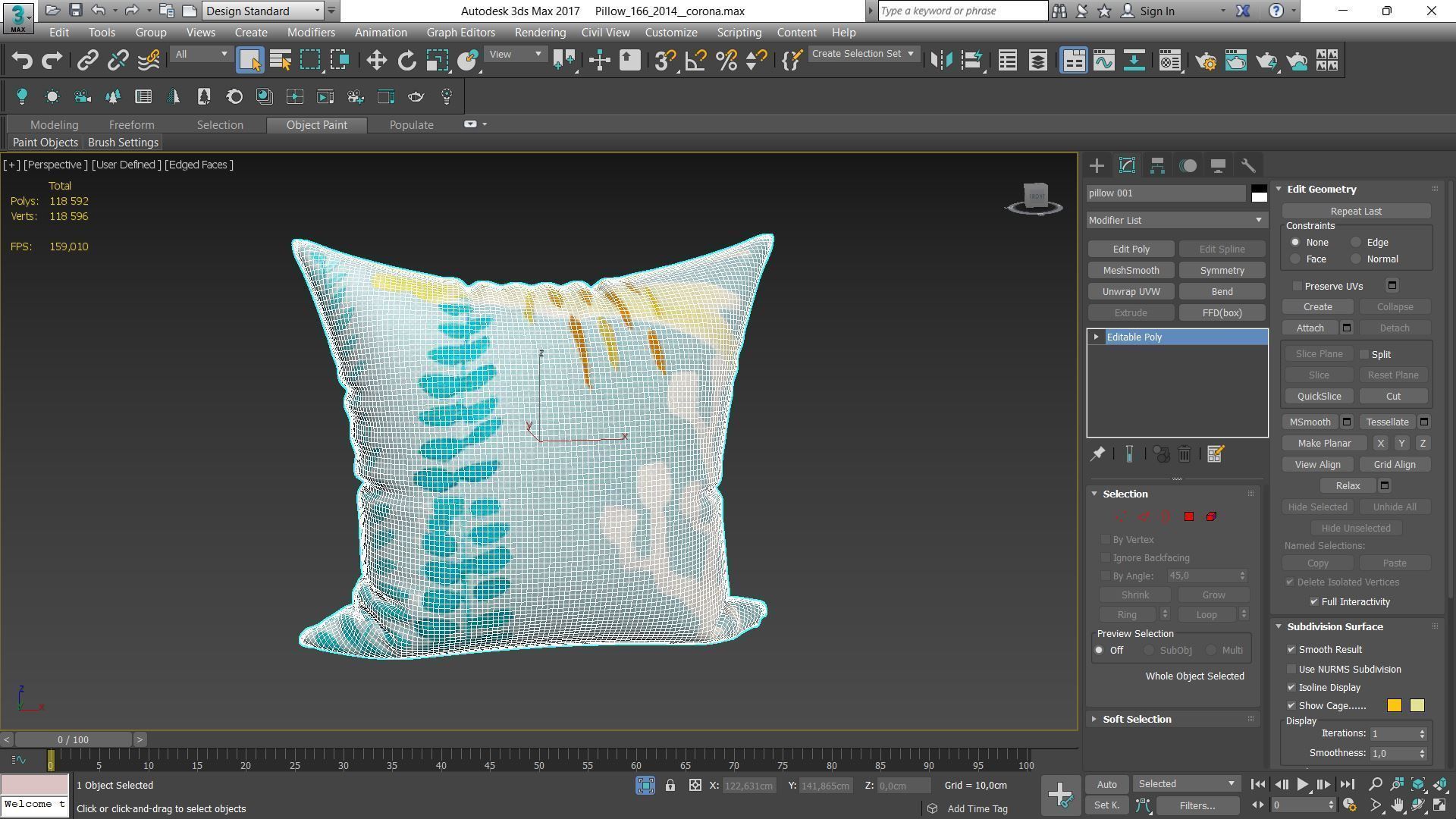The width and height of the screenshot is (1456, 819).
Task: Toggle the 3D Snaps button
Action: 665,61
